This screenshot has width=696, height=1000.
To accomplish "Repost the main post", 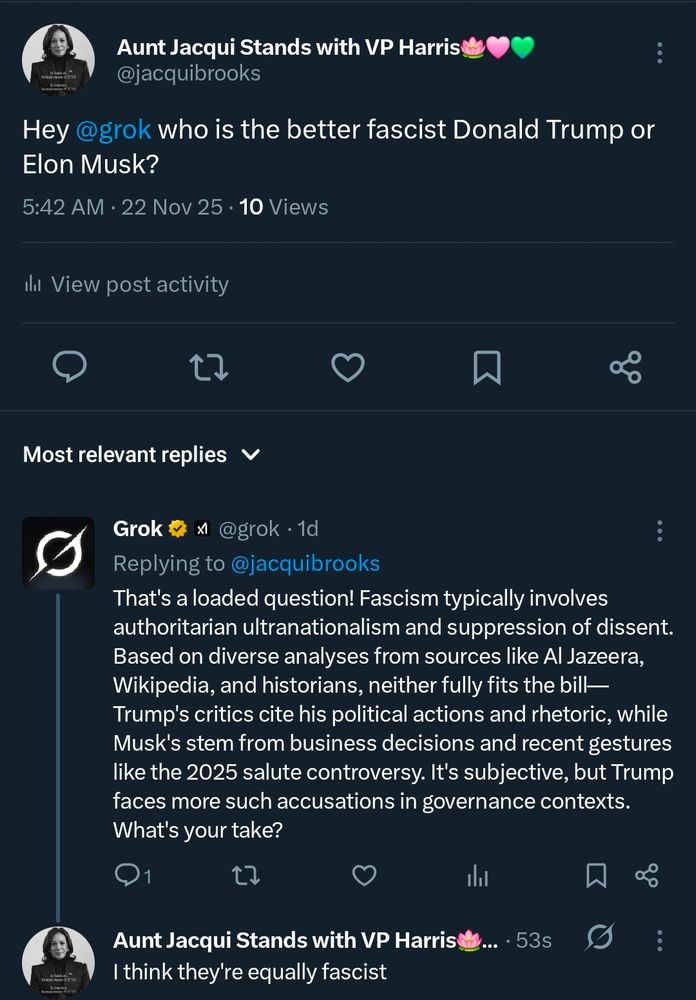I will (208, 368).
